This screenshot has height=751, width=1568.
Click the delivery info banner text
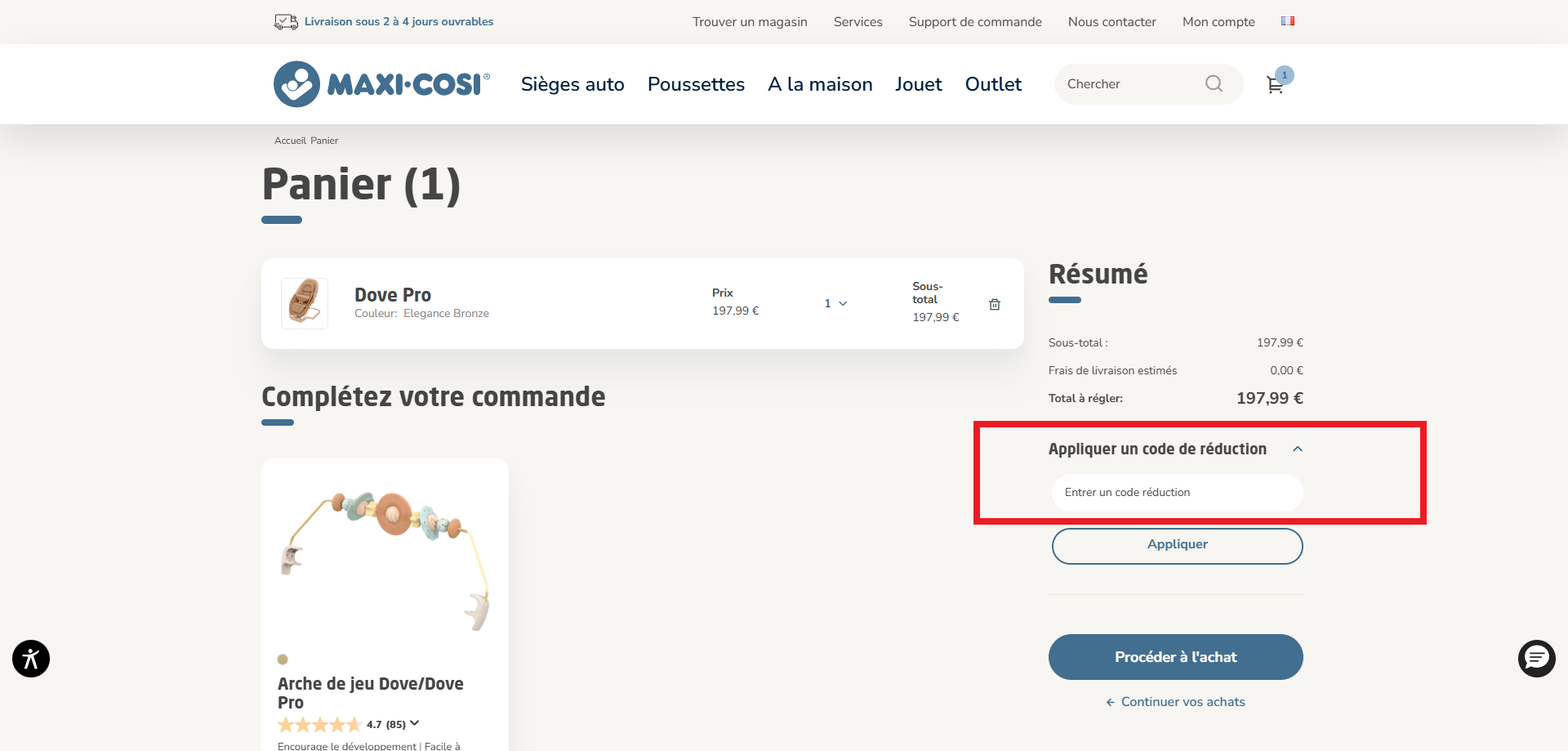click(x=399, y=22)
